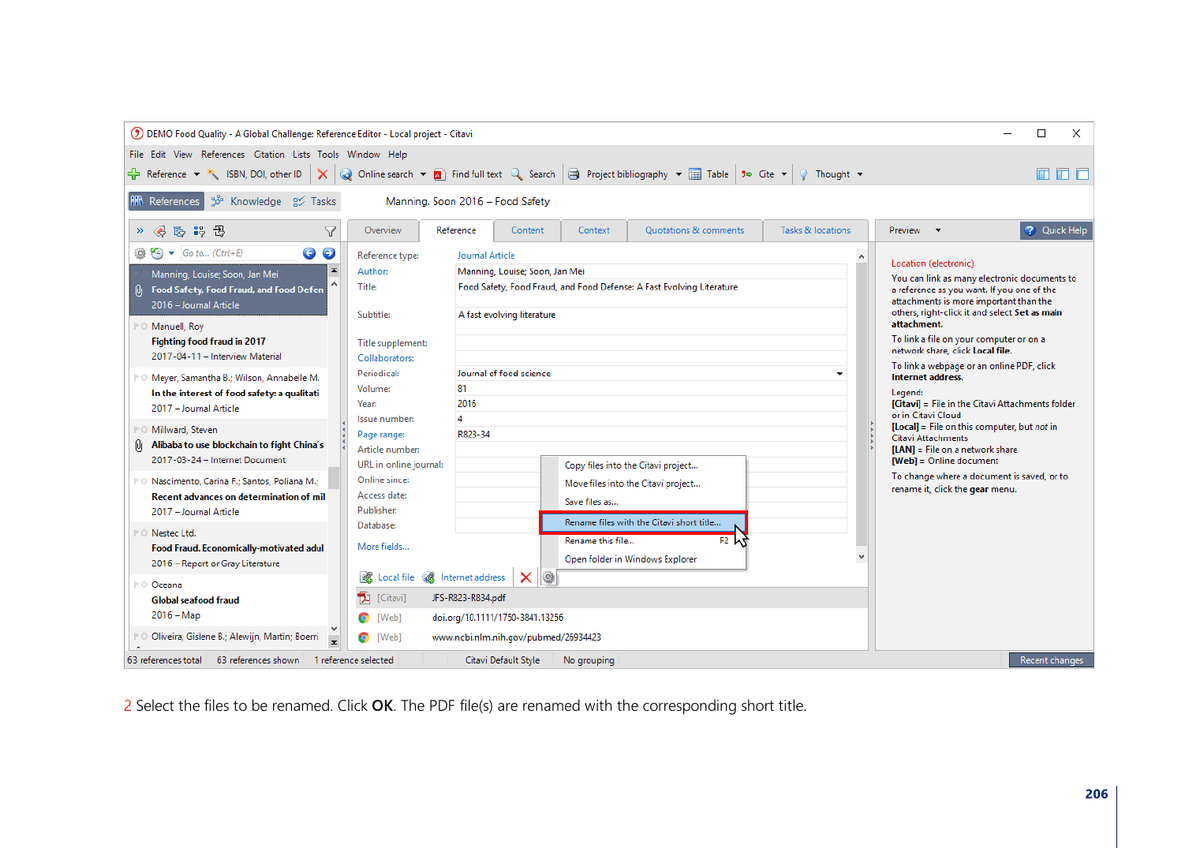Go forward with blue right arrow
The width and height of the screenshot is (1200, 848).
(x=328, y=253)
